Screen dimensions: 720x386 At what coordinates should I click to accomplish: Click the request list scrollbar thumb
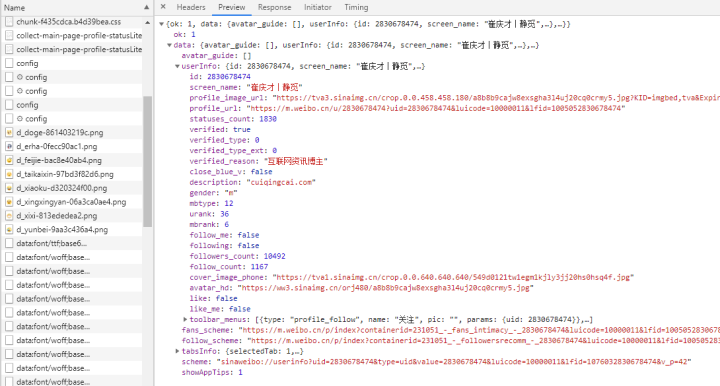pos(147,162)
